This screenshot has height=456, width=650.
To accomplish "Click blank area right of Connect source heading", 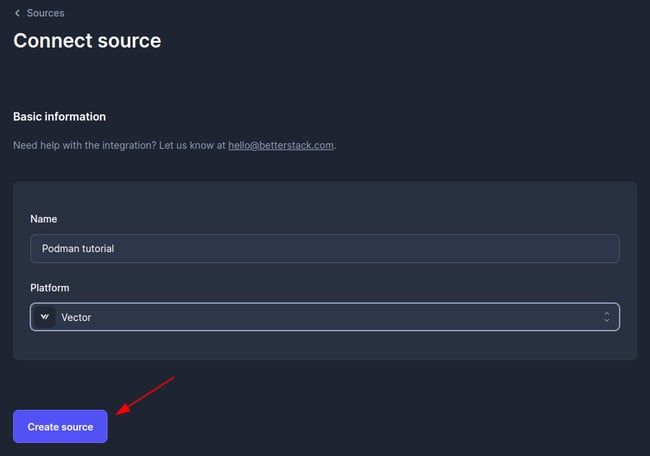I will click(400, 41).
